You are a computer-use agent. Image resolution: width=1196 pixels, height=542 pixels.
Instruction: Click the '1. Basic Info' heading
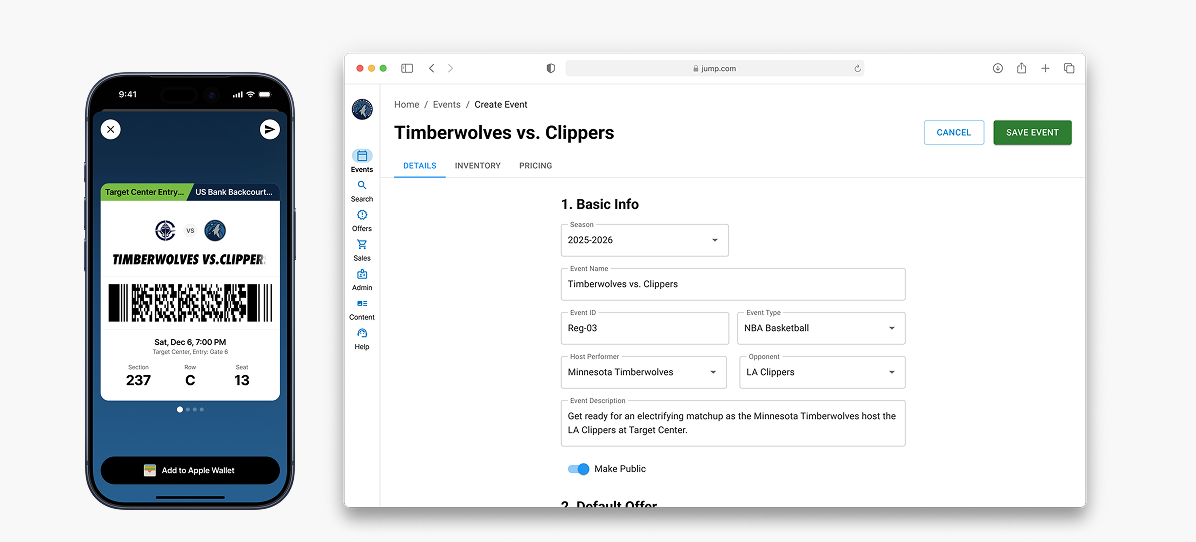point(600,204)
